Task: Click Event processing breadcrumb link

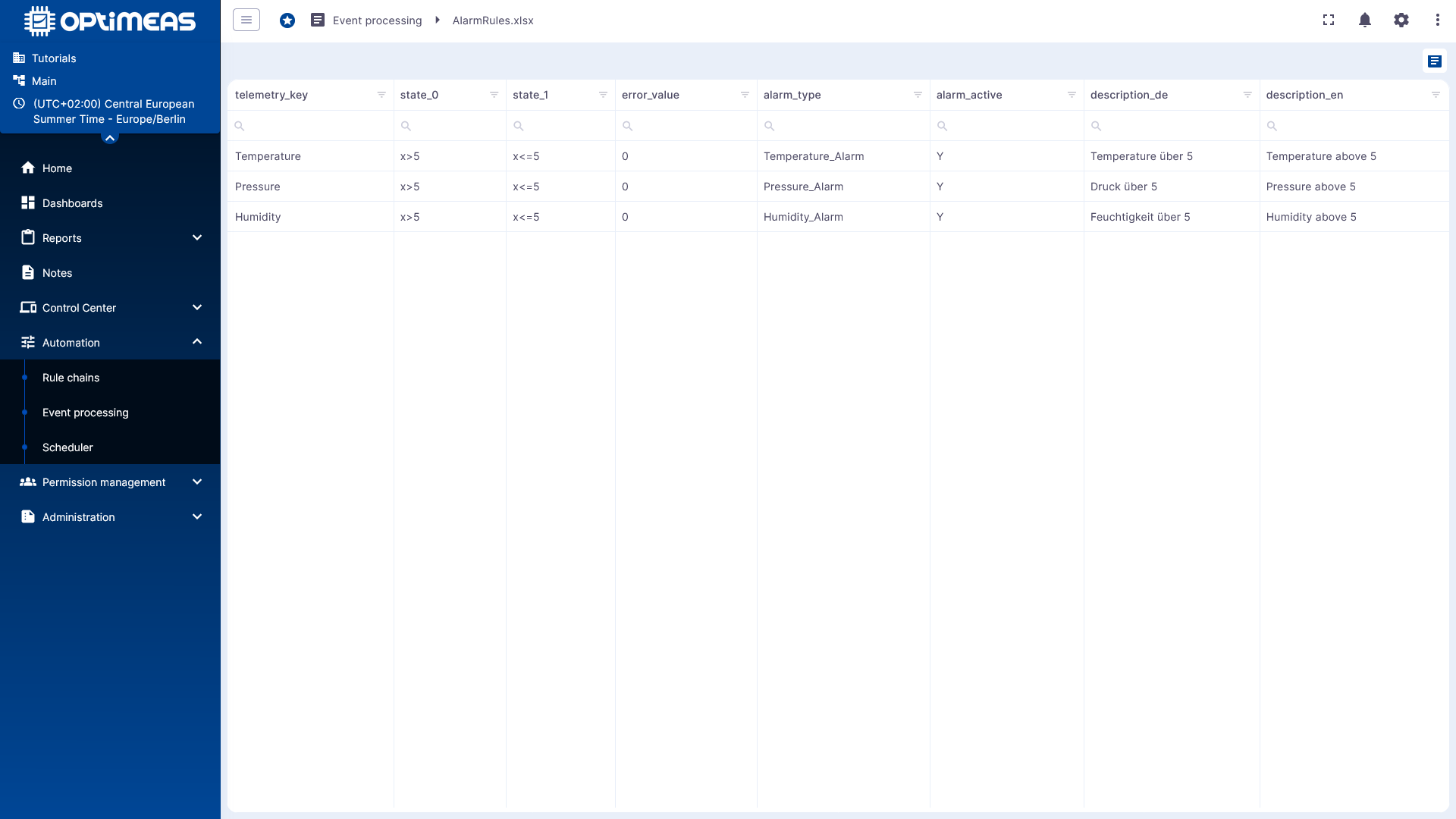Action: coord(377,20)
